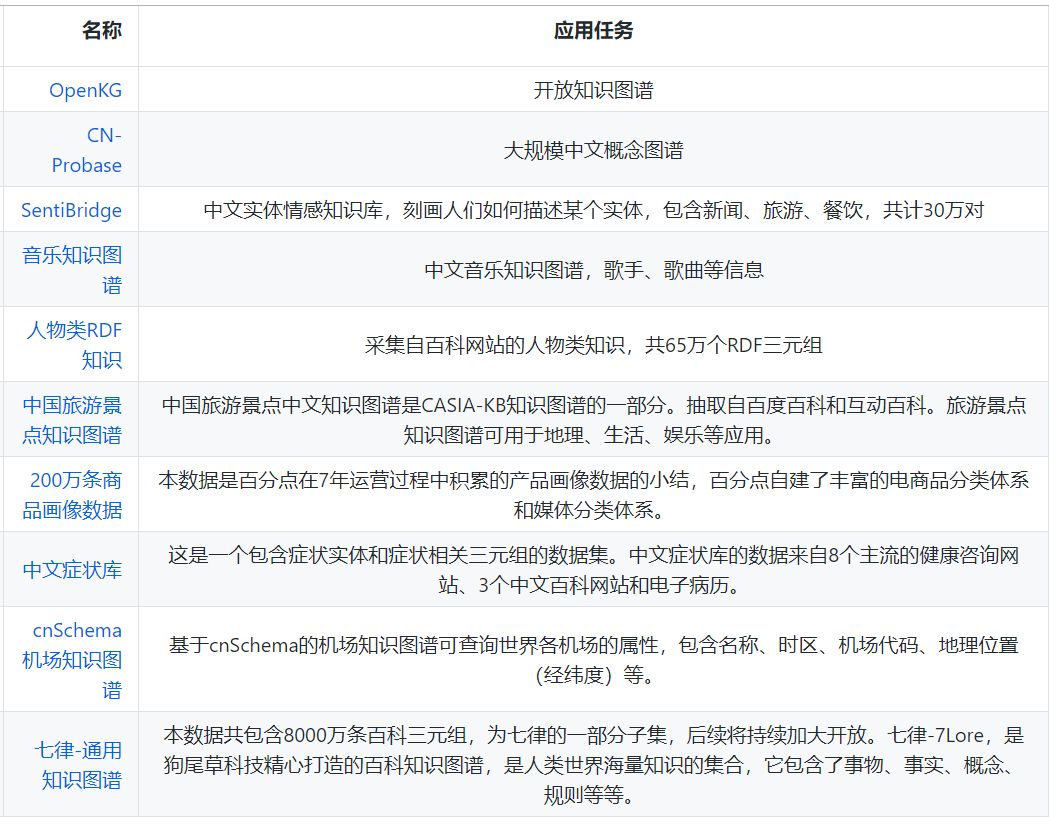The height and width of the screenshot is (826, 1049).
Task: Open the SentiBridge link
Action: [72, 210]
